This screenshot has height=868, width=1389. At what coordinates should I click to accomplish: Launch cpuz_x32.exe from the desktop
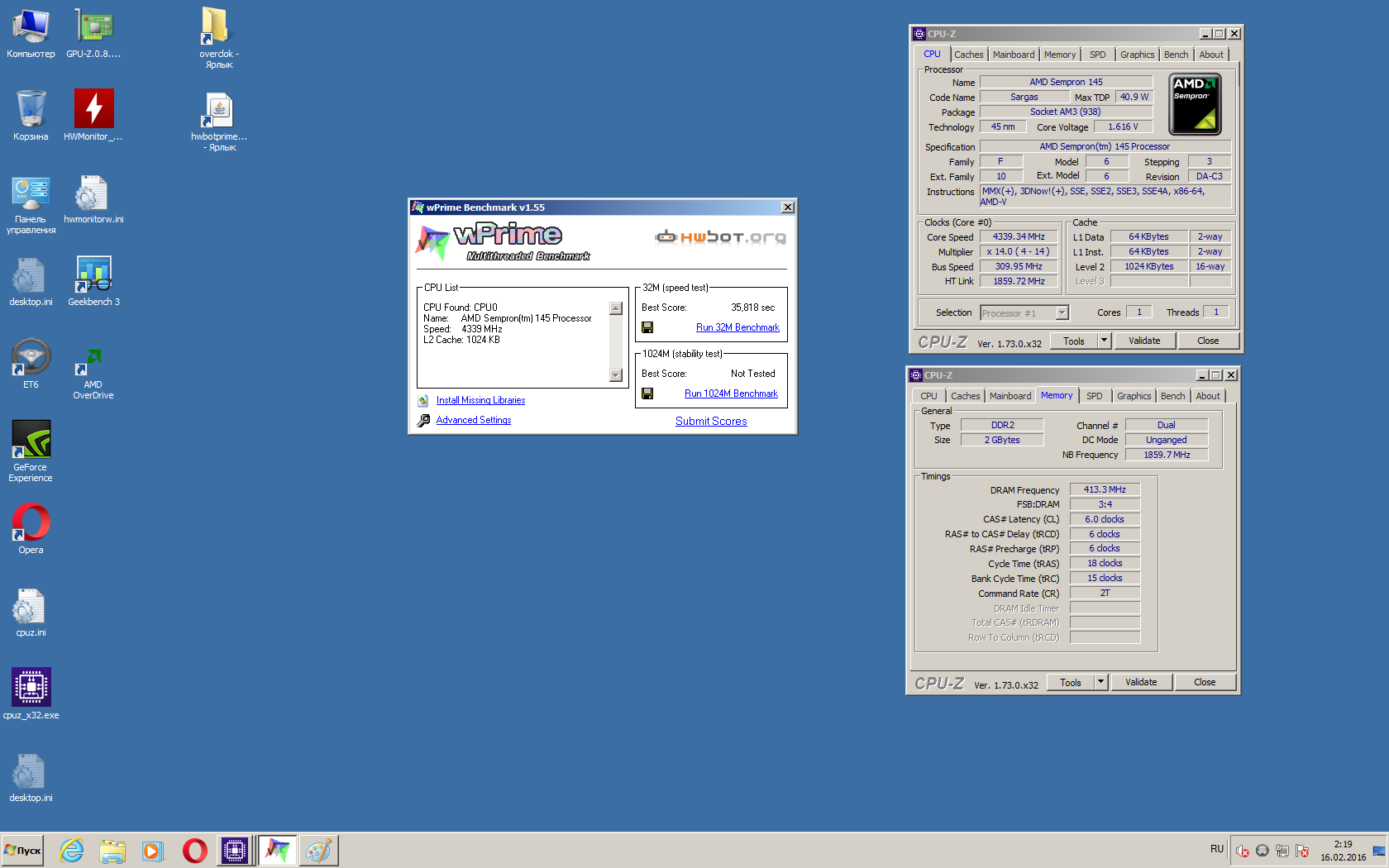click(31, 694)
